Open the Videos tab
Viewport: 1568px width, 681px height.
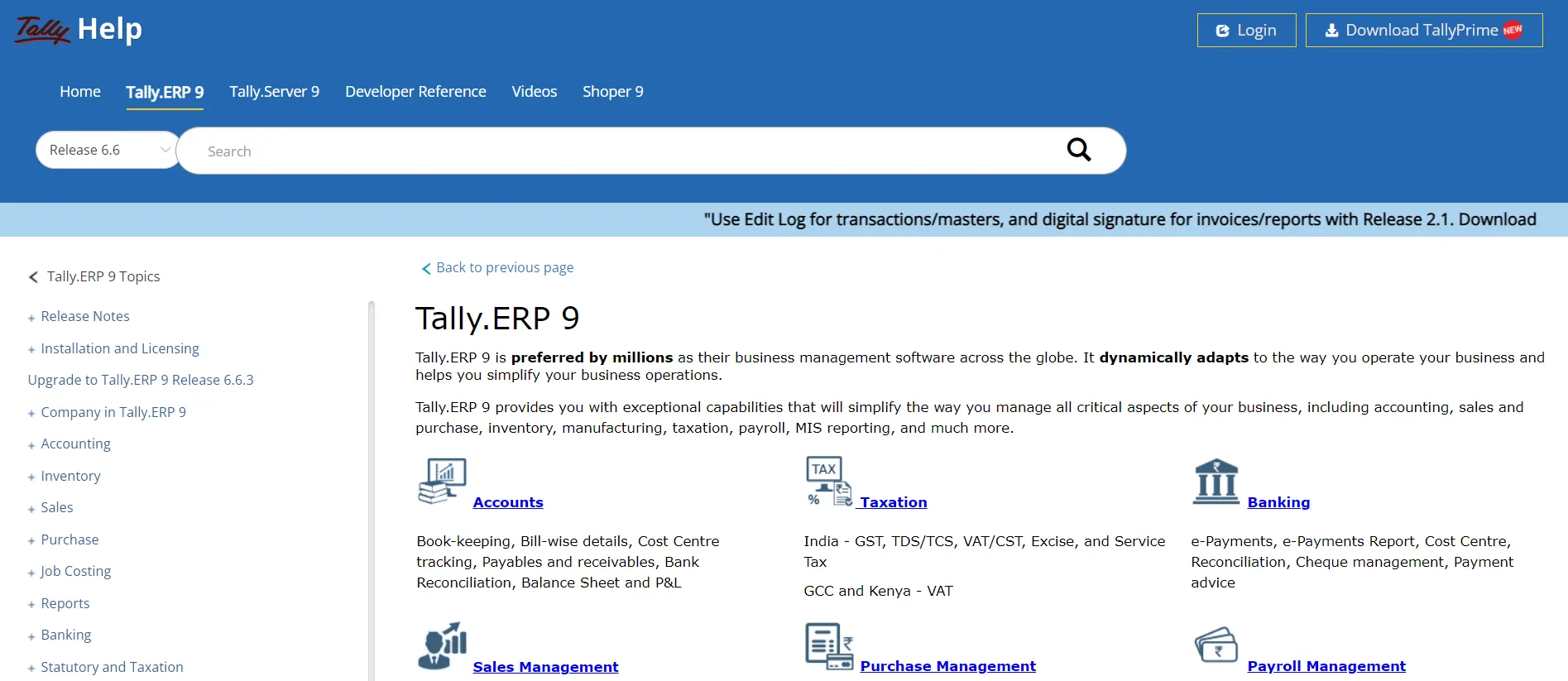pos(535,92)
